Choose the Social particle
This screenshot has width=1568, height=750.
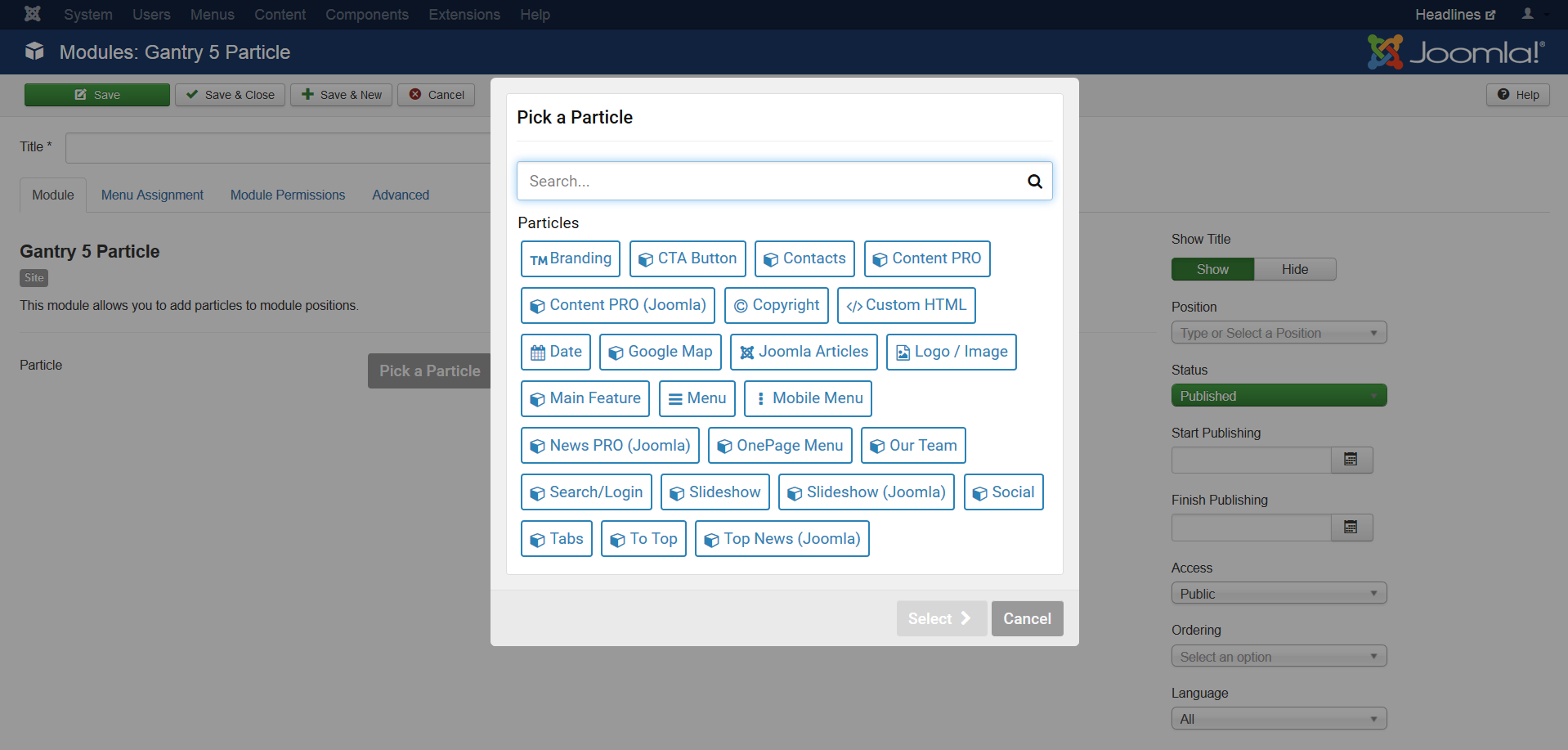(x=1004, y=492)
